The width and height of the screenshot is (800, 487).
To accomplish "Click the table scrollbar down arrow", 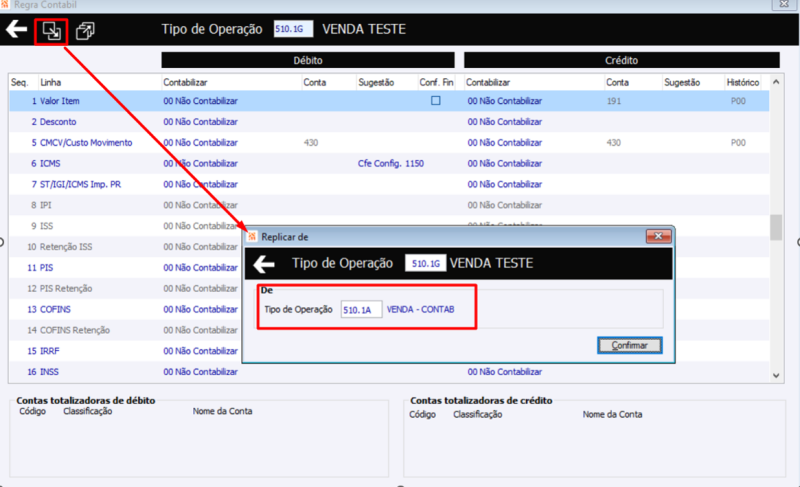I will click(776, 375).
